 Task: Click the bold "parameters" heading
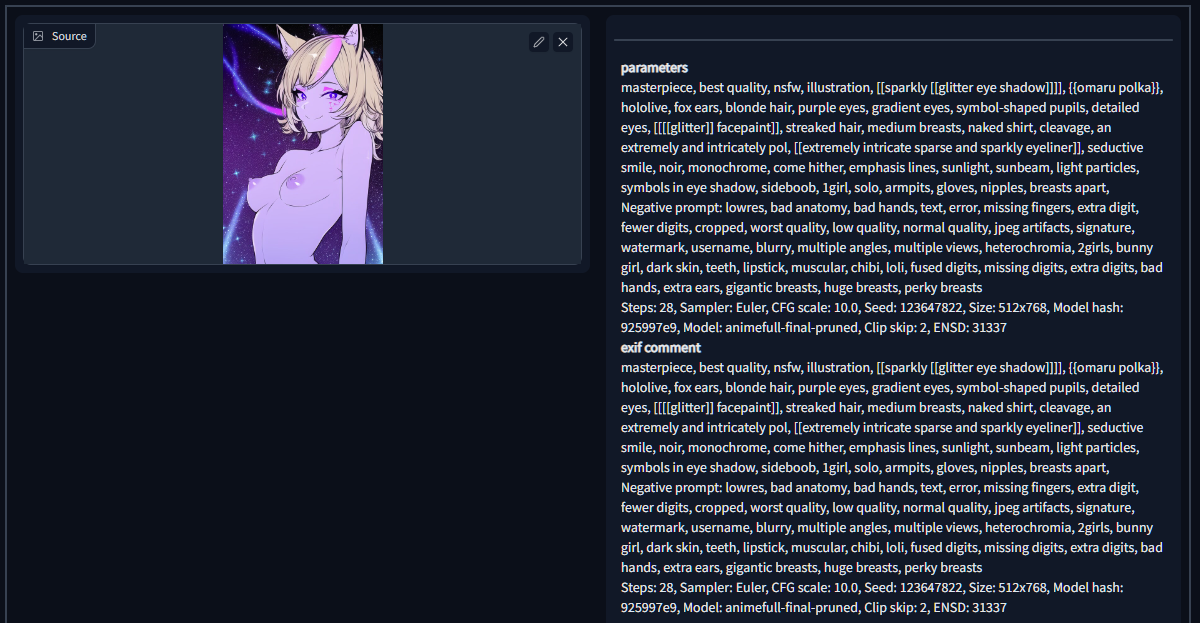pos(654,68)
